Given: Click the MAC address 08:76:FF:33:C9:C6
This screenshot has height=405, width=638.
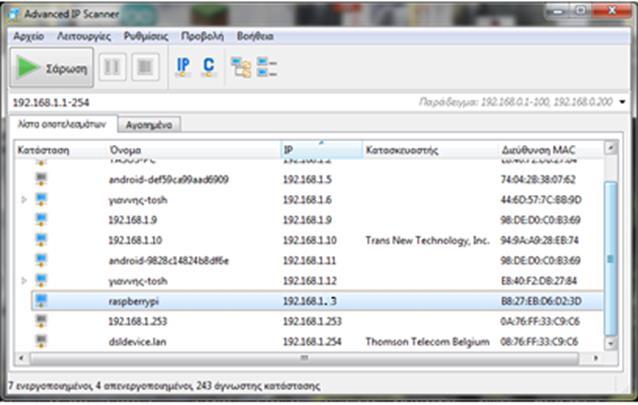Looking at the screenshot, I should [539, 342].
